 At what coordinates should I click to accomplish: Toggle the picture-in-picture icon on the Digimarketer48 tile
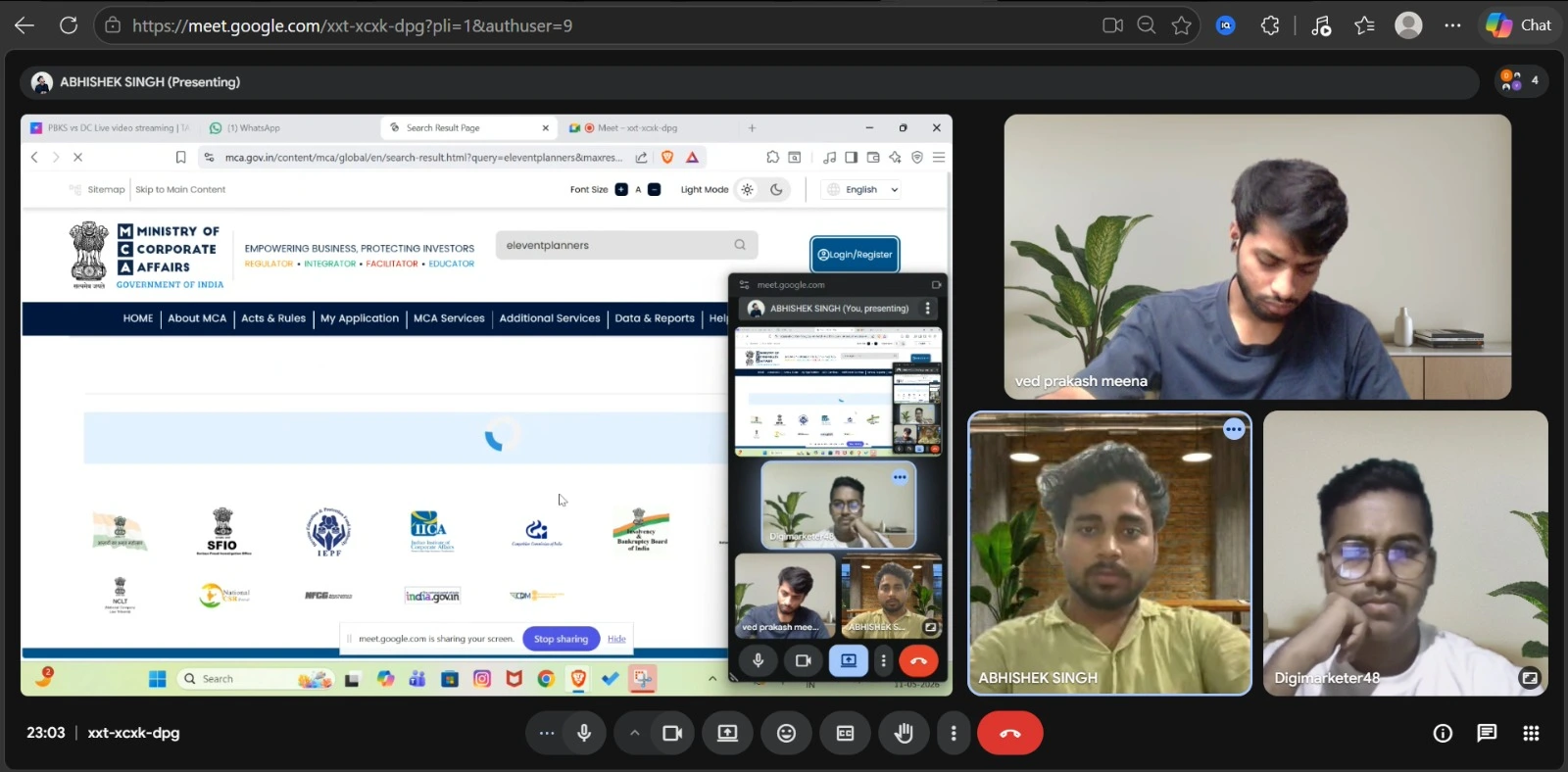tap(1529, 677)
